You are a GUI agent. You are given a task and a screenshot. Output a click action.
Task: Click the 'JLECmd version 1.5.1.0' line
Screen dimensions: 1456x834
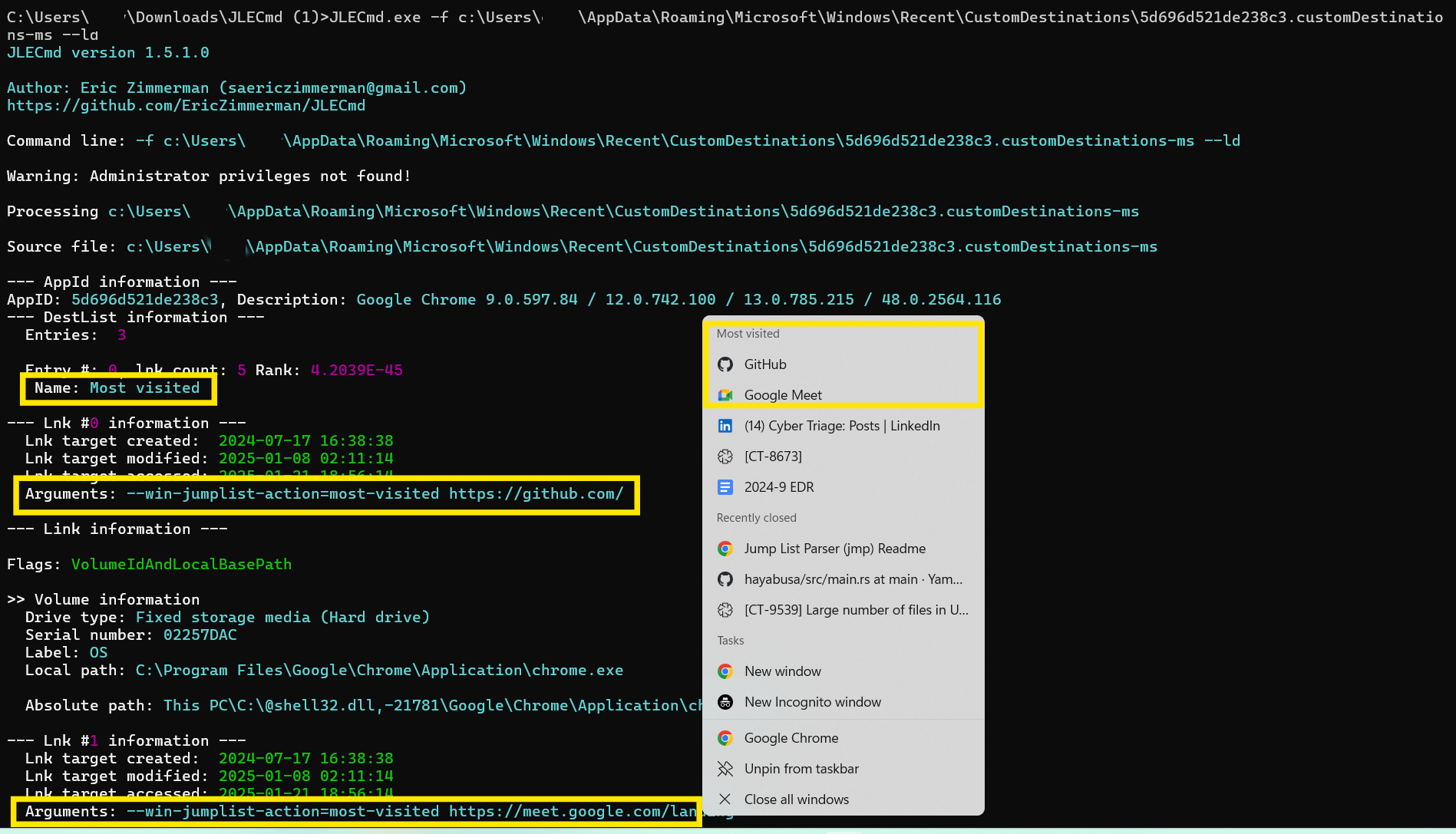[x=108, y=52]
